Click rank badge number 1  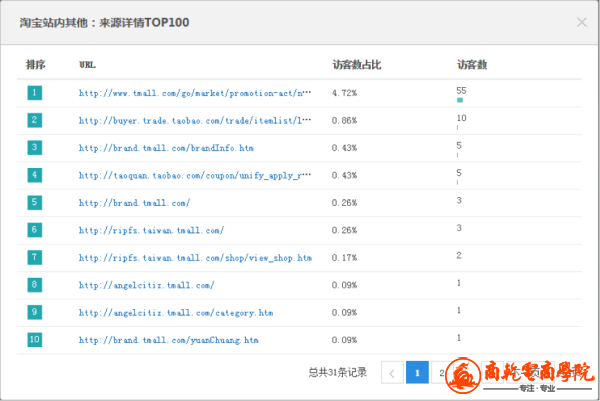point(34,93)
